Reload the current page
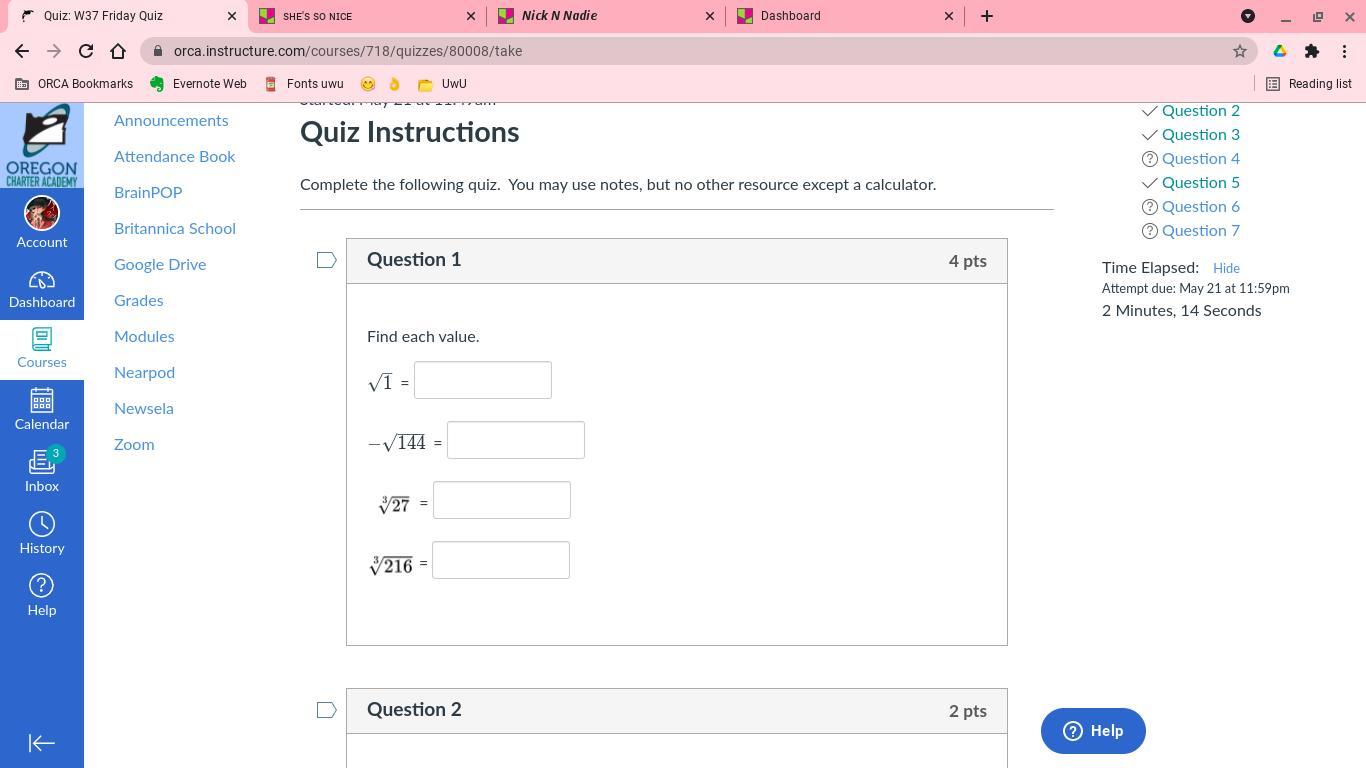This screenshot has width=1366, height=768. click(x=86, y=51)
